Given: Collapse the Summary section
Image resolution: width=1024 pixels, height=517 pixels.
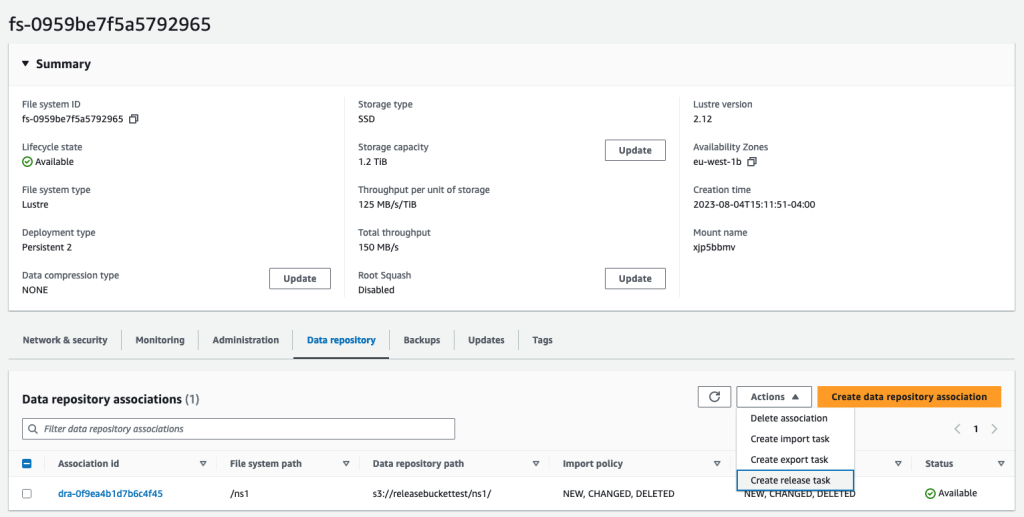Looking at the screenshot, I should click(x=25, y=64).
